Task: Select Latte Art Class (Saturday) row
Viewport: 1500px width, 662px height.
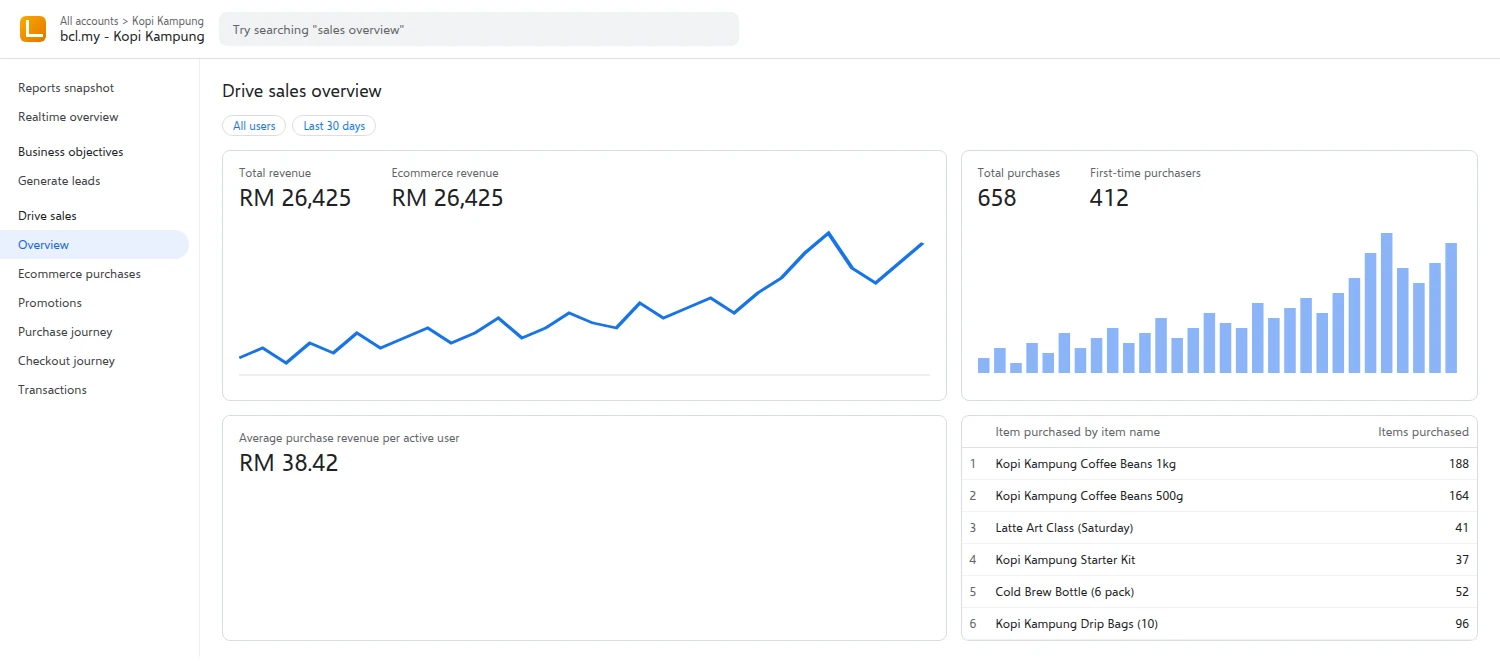Action: point(1219,528)
